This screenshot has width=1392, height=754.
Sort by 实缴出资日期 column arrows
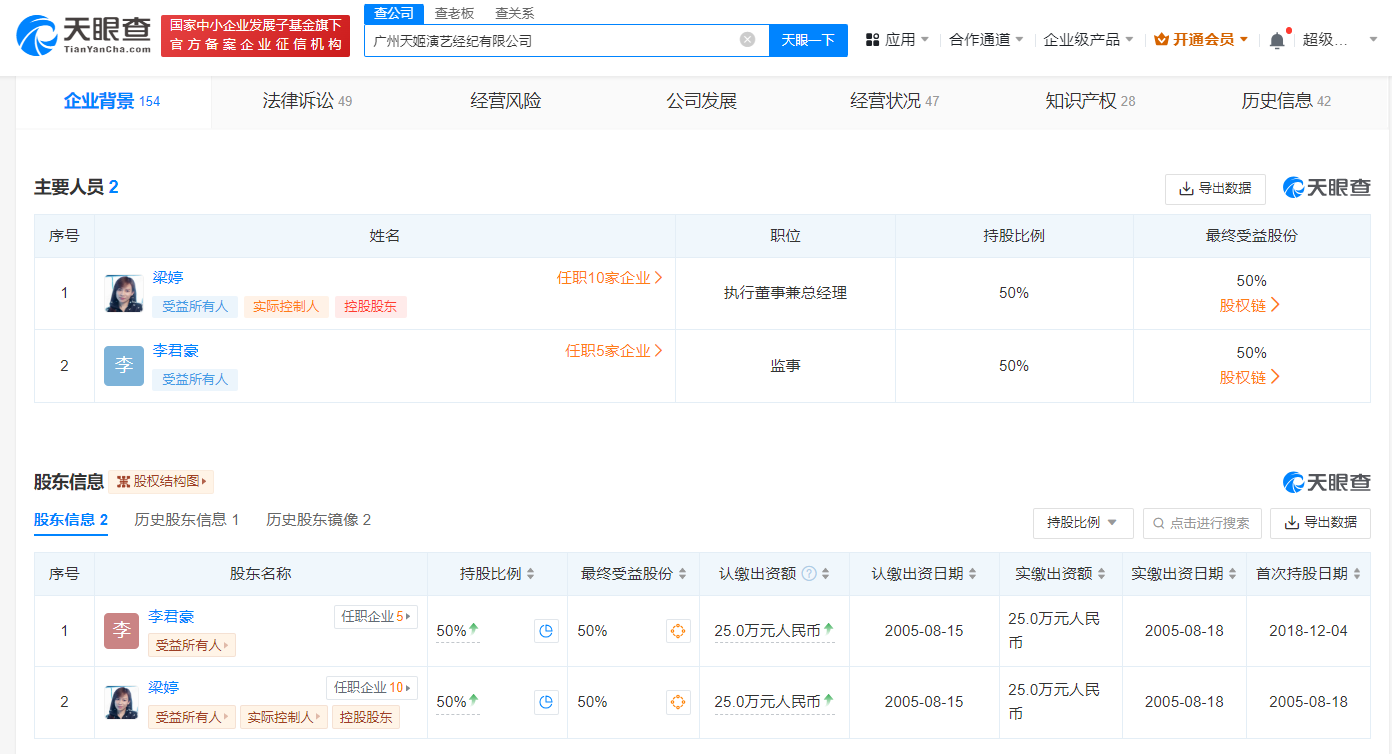point(1233,574)
